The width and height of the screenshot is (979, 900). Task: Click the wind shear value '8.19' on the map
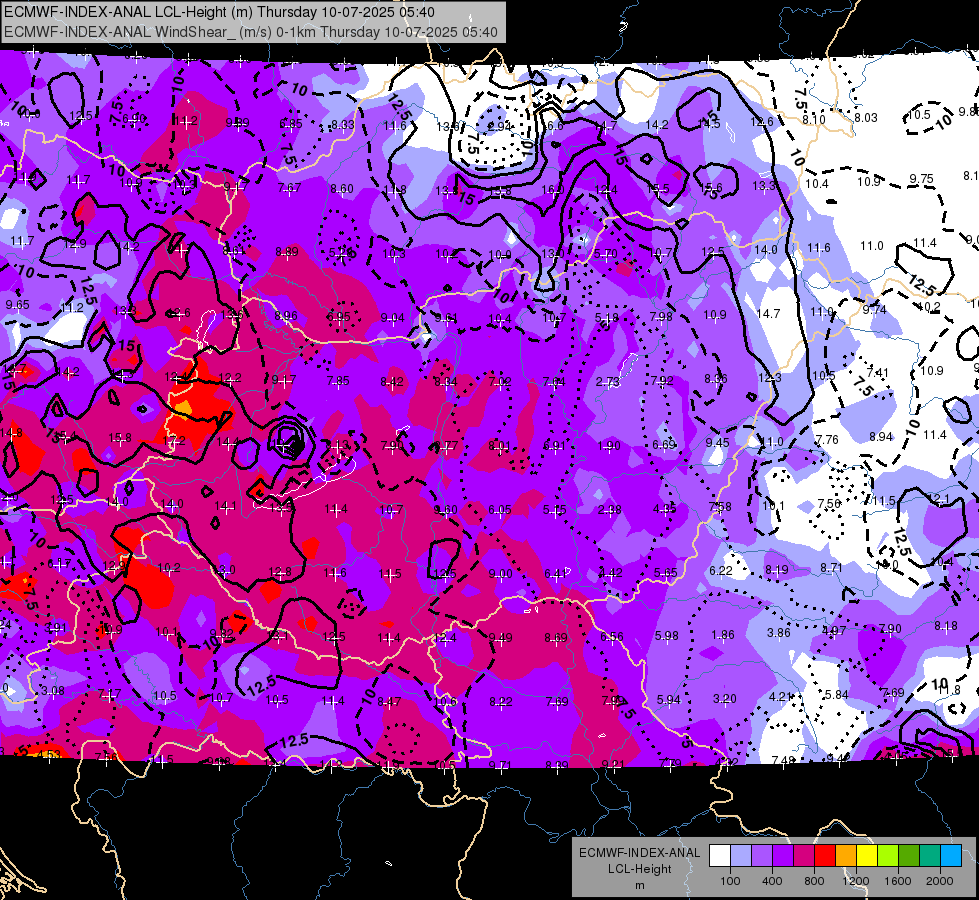[777, 570]
